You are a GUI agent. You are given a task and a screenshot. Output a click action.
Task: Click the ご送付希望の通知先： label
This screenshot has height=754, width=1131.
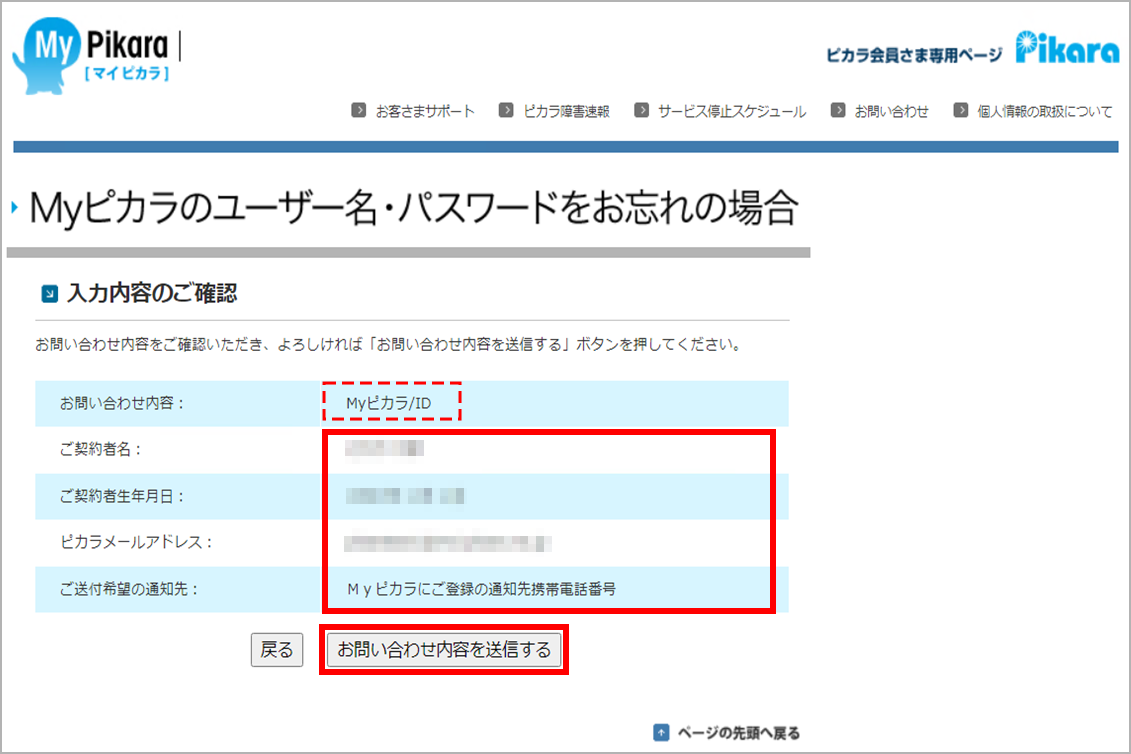[x=130, y=589]
